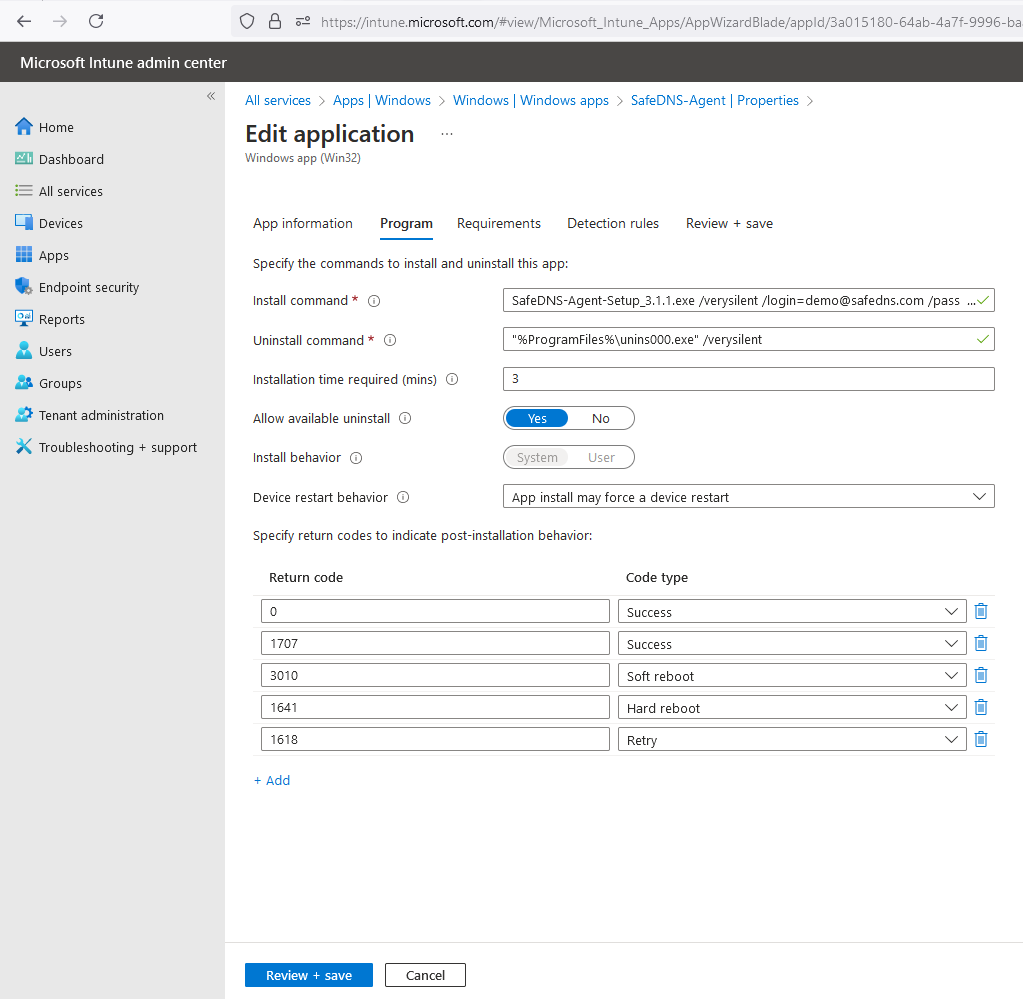Click the ellipsis next to Edit application

tap(446, 134)
